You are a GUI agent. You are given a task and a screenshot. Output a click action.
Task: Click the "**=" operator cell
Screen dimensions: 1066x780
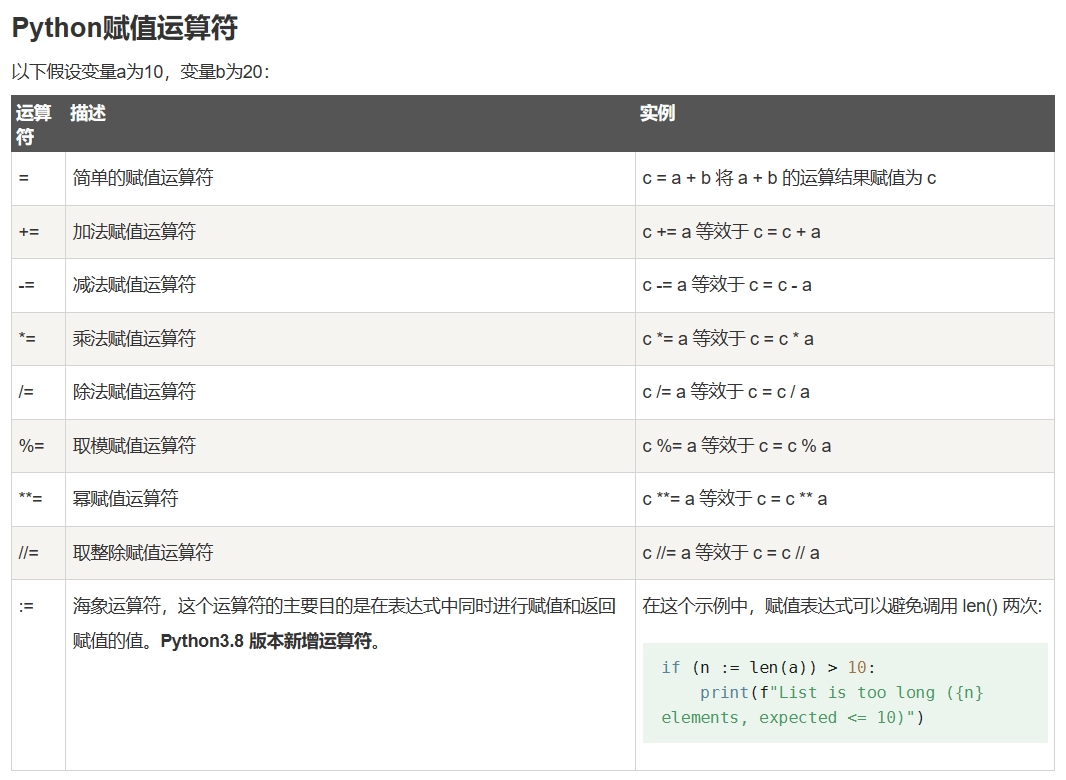[31, 499]
